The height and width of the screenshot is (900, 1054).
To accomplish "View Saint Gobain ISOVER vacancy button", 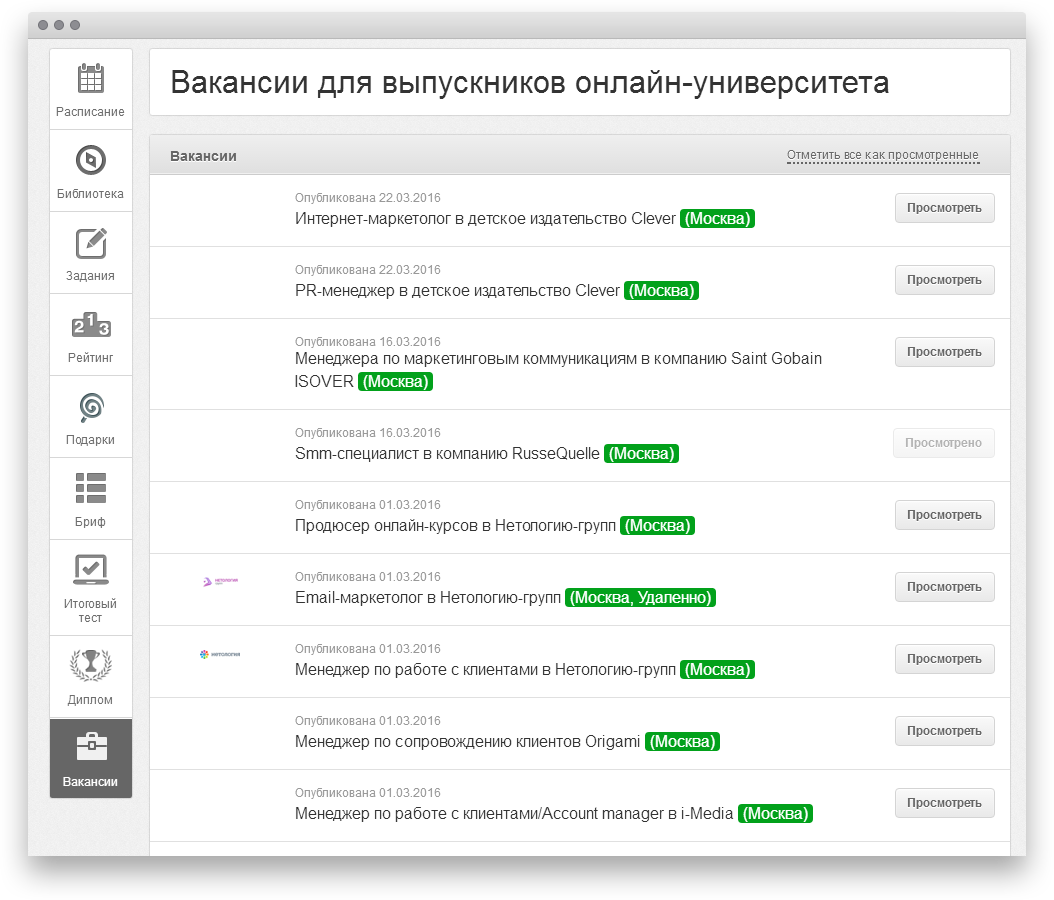I will pyautogui.click(x=944, y=352).
